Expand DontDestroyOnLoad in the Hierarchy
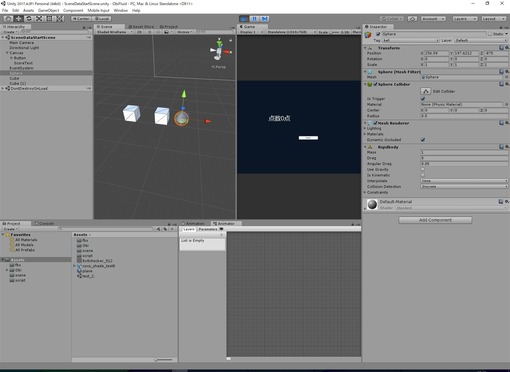The height and width of the screenshot is (372, 510). coord(3,88)
